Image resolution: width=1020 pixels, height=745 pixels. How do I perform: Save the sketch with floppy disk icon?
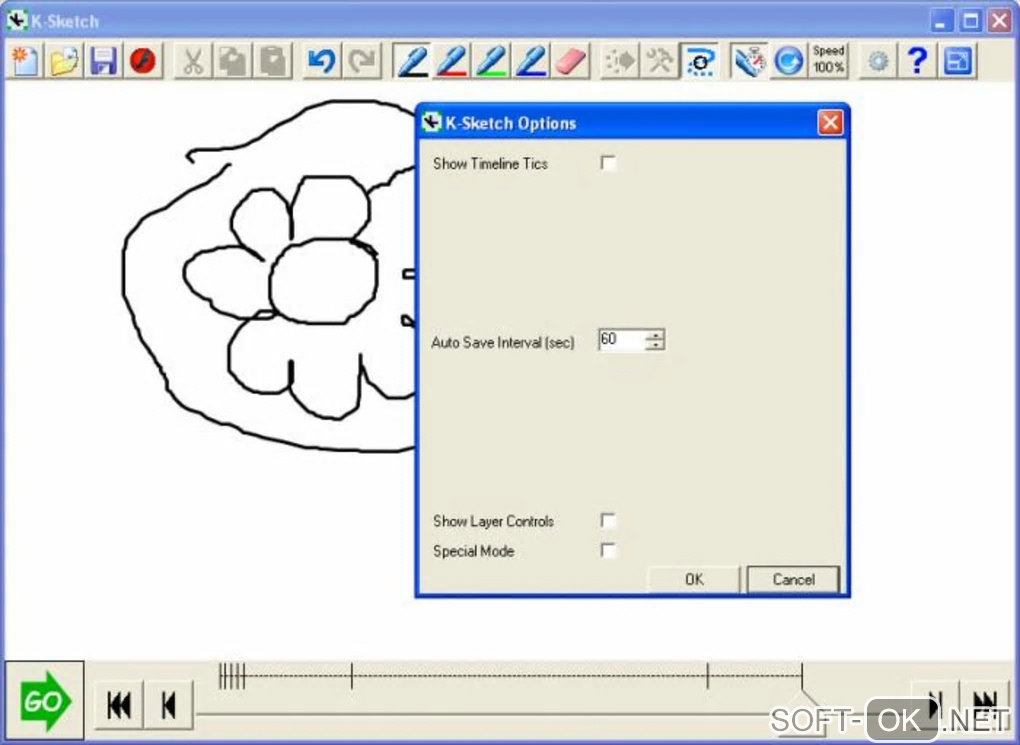(x=103, y=61)
